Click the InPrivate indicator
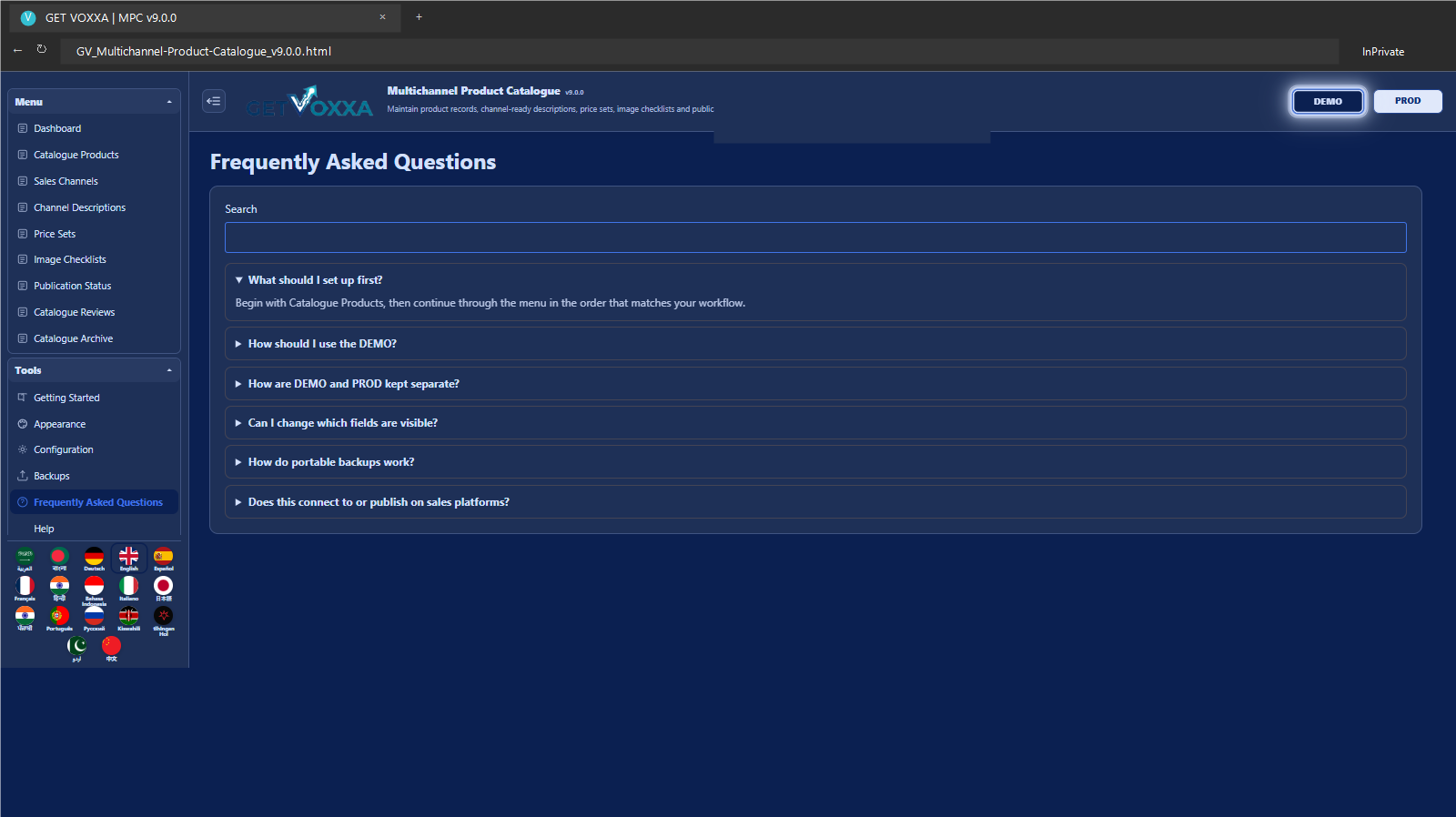The width and height of the screenshot is (1456, 817). tap(1383, 52)
